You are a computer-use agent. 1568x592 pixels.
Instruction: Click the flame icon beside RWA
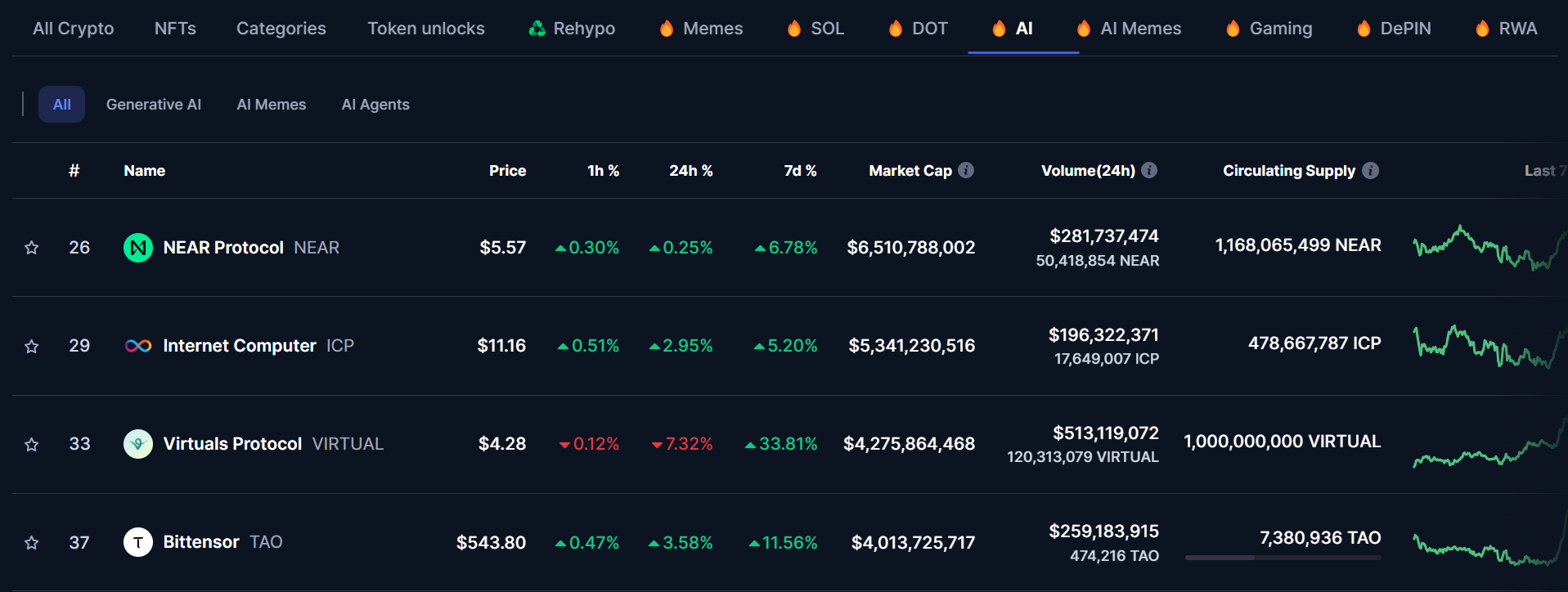pyautogui.click(x=1482, y=29)
